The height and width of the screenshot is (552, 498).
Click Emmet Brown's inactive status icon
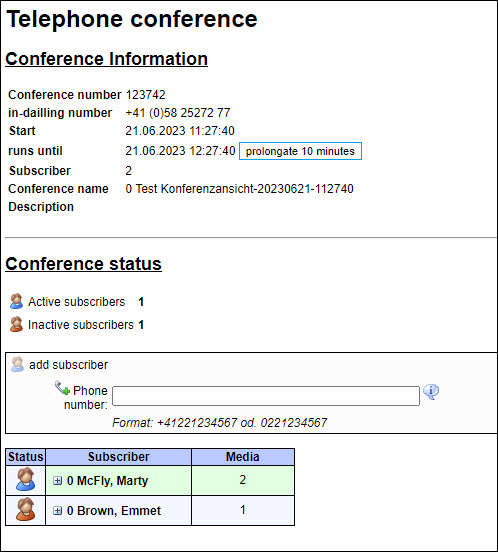(26, 509)
